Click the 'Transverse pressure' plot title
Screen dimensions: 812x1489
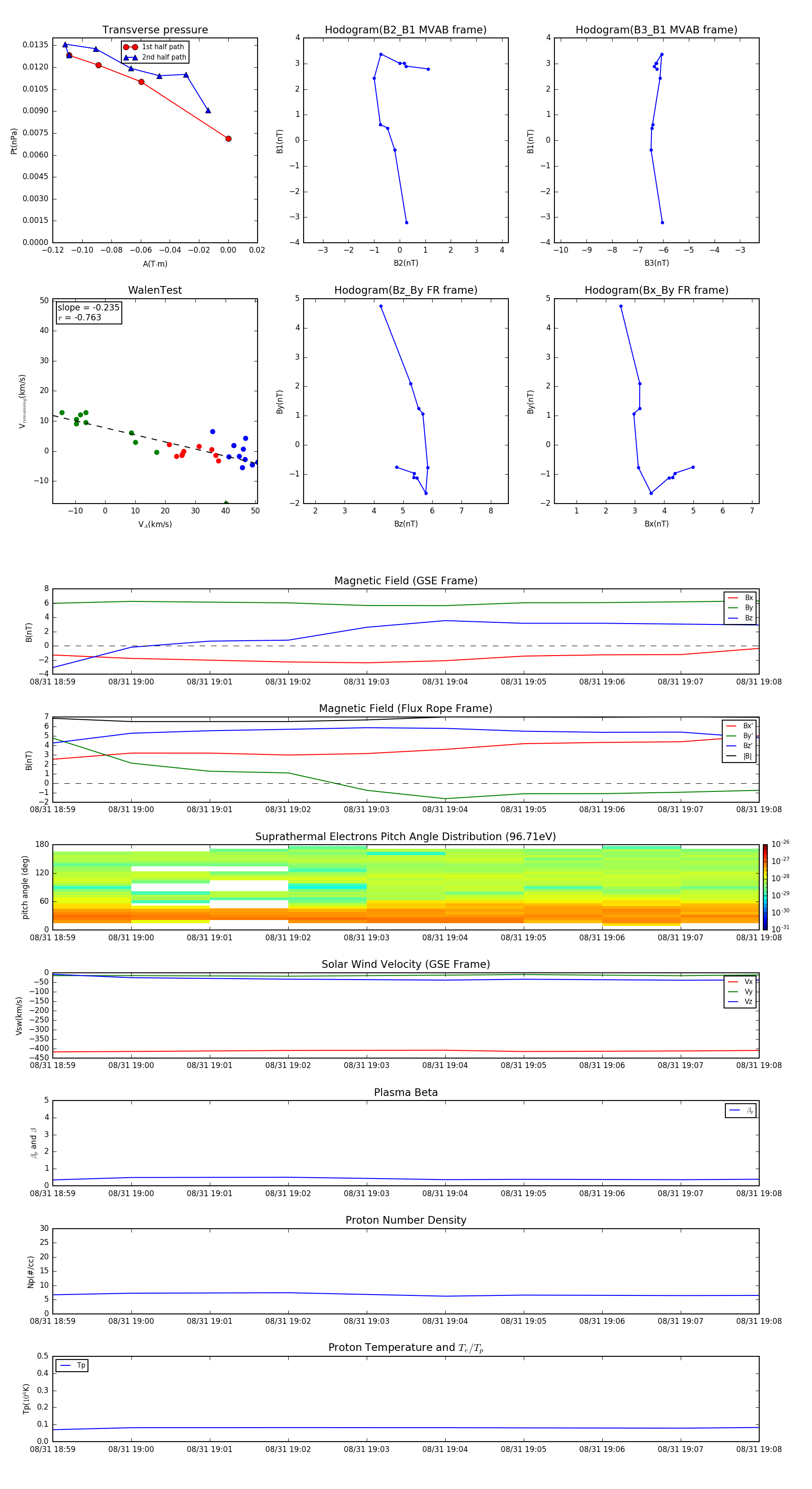coord(155,30)
